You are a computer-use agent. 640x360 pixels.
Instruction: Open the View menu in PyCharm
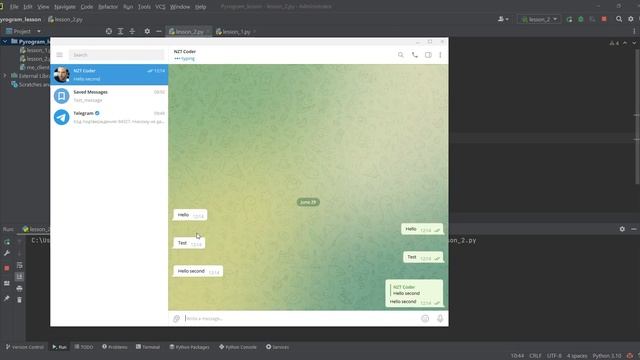43,7
